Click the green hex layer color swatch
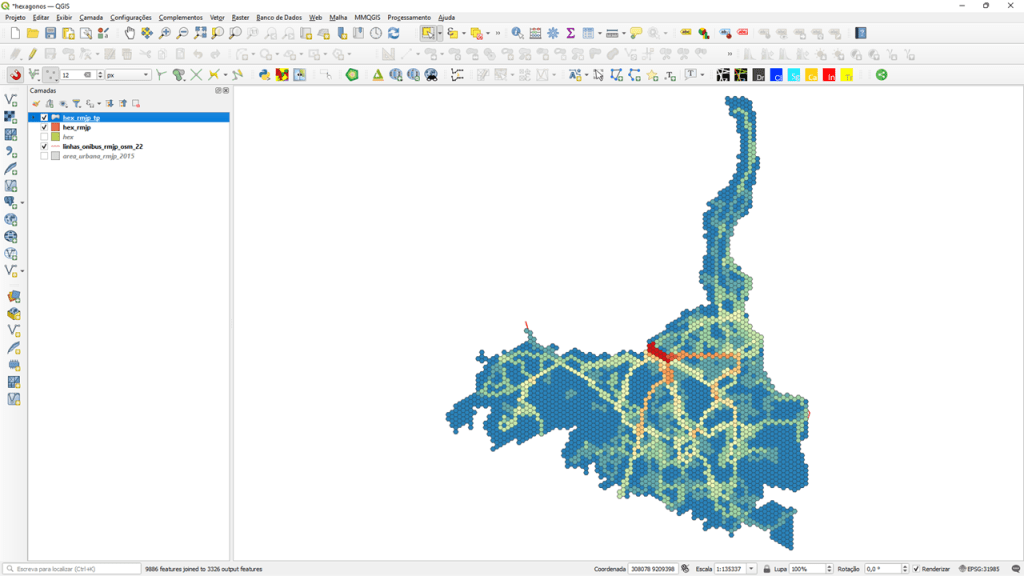Viewport: 1024px width, 576px height. 56,137
